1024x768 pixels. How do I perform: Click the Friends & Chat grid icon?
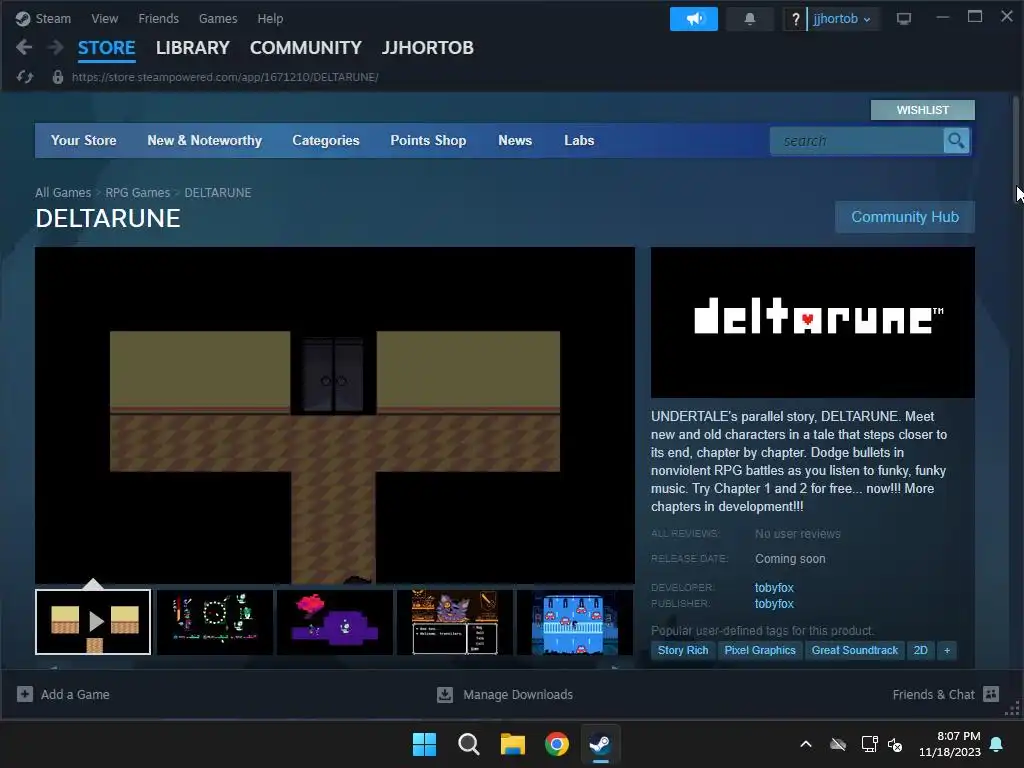click(x=991, y=694)
